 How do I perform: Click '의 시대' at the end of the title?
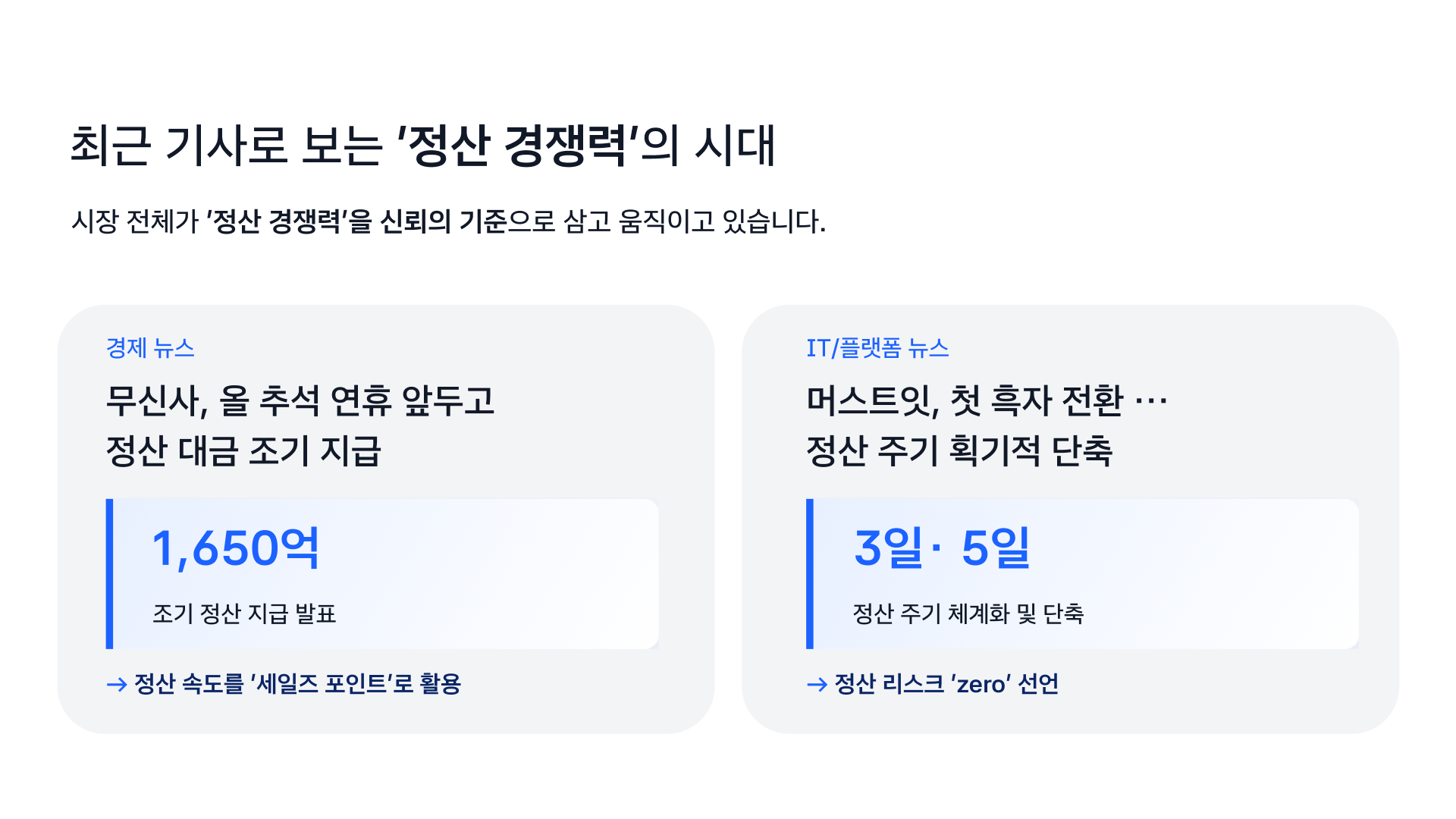pos(708,145)
